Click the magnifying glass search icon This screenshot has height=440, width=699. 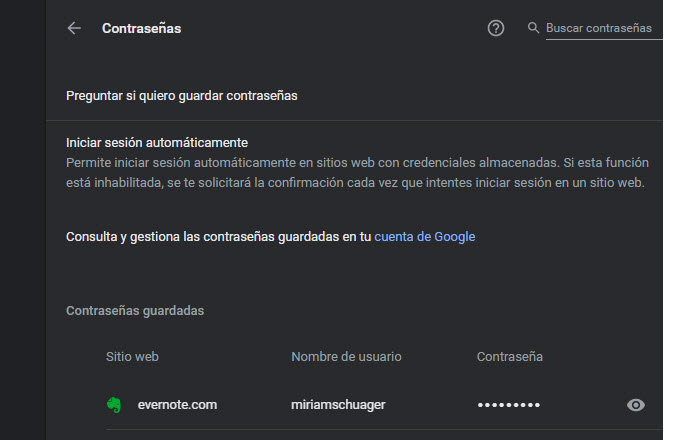tap(534, 29)
